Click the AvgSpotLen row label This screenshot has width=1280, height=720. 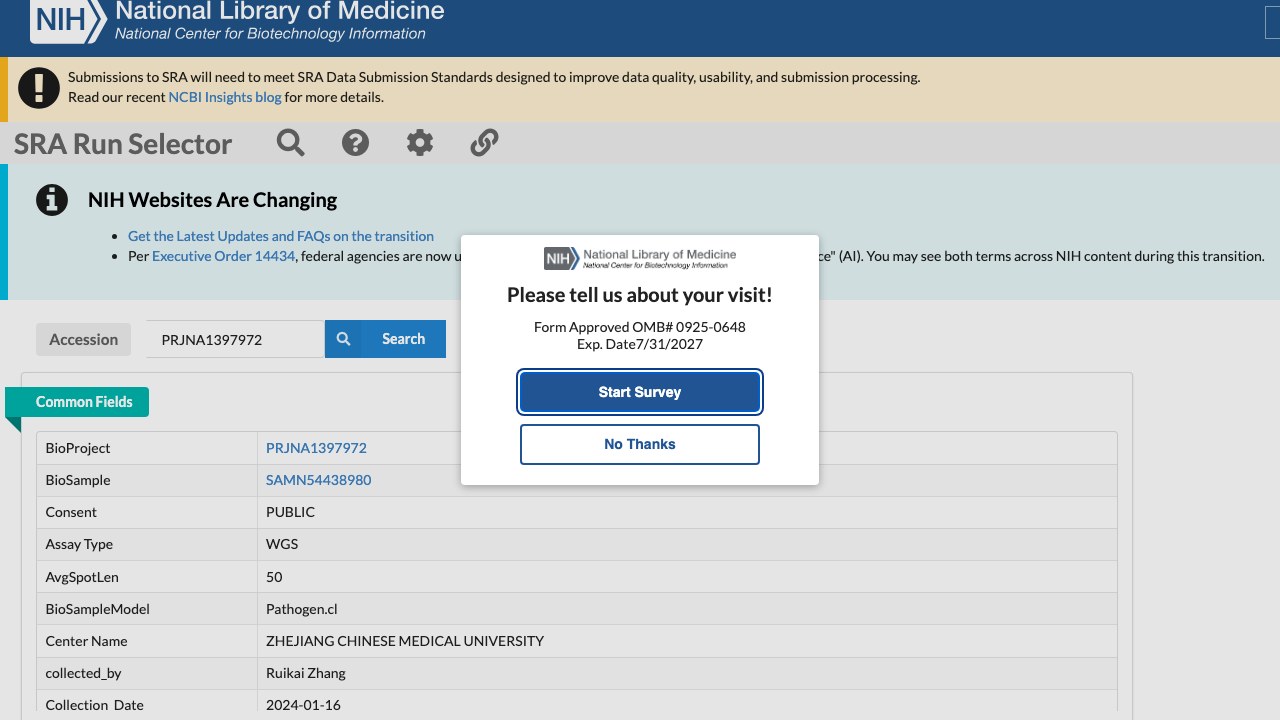(82, 577)
